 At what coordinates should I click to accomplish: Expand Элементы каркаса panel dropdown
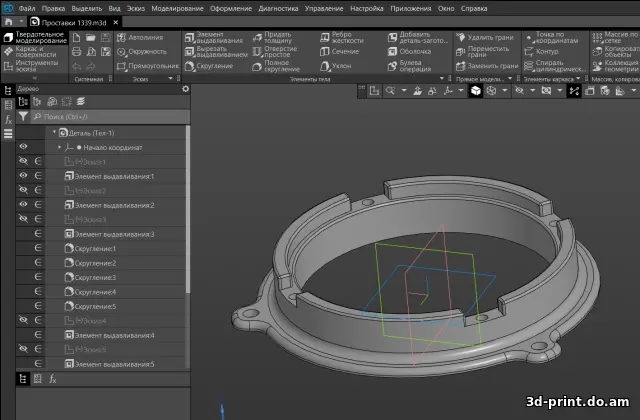click(x=578, y=78)
